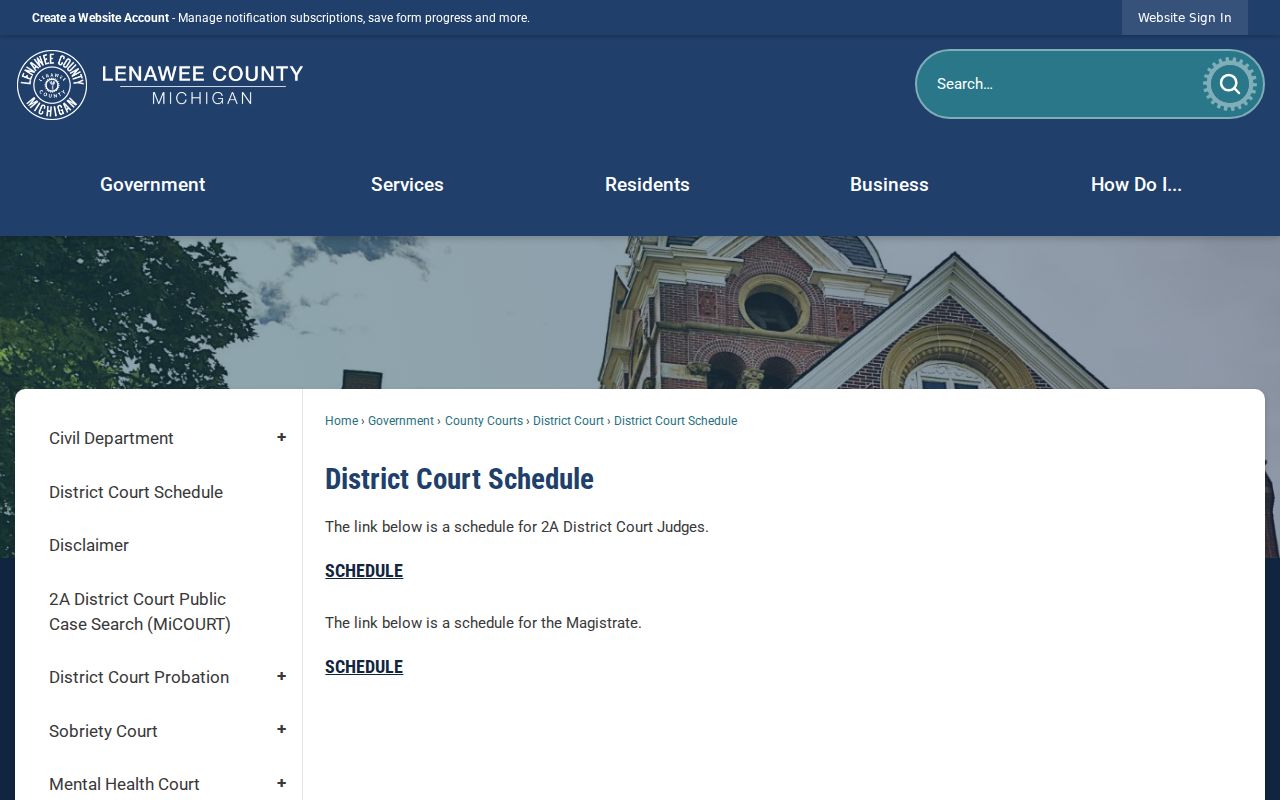Open the How Do I... menu
Viewport: 1280px width, 800px height.
(1136, 184)
